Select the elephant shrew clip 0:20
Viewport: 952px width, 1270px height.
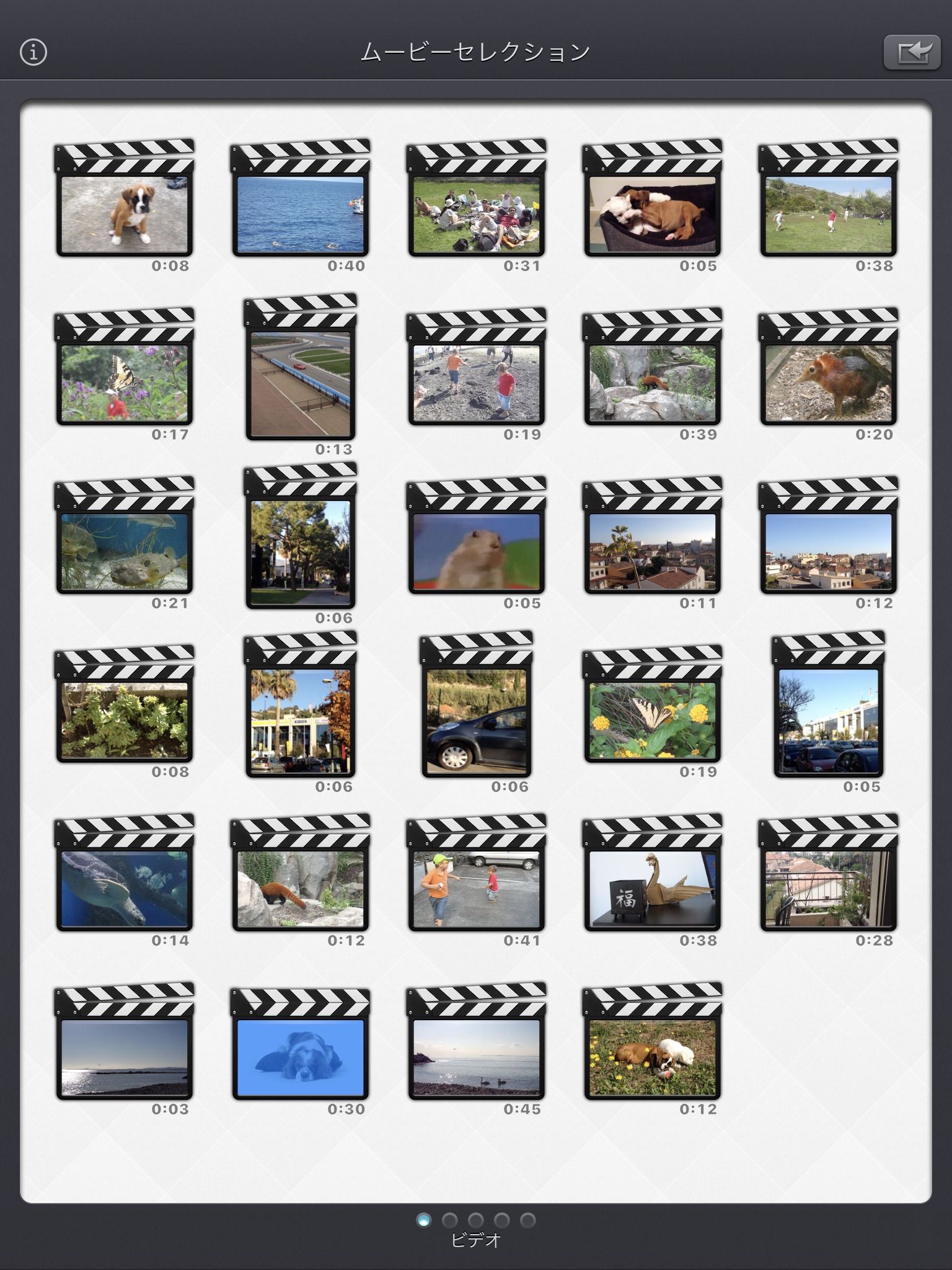829,366
